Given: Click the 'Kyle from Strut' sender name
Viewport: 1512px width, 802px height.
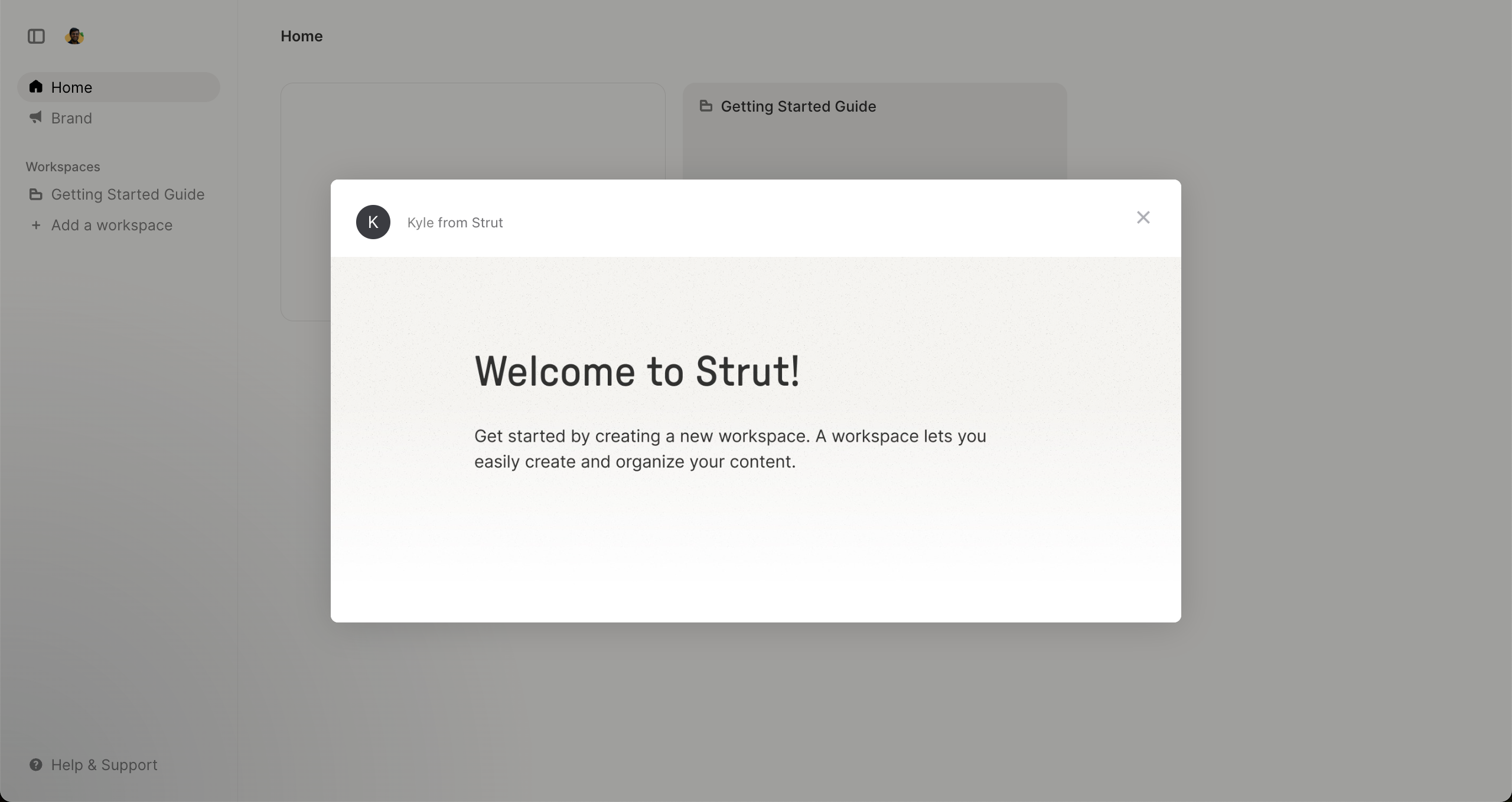Looking at the screenshot, I should coord(455,223).
